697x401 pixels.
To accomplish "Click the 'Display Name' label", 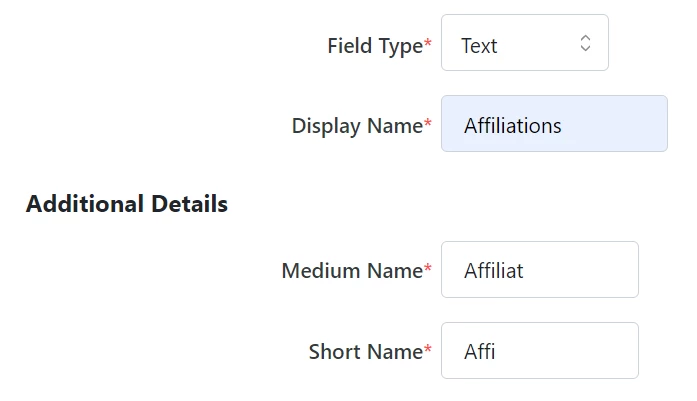I will pos(357,126).
